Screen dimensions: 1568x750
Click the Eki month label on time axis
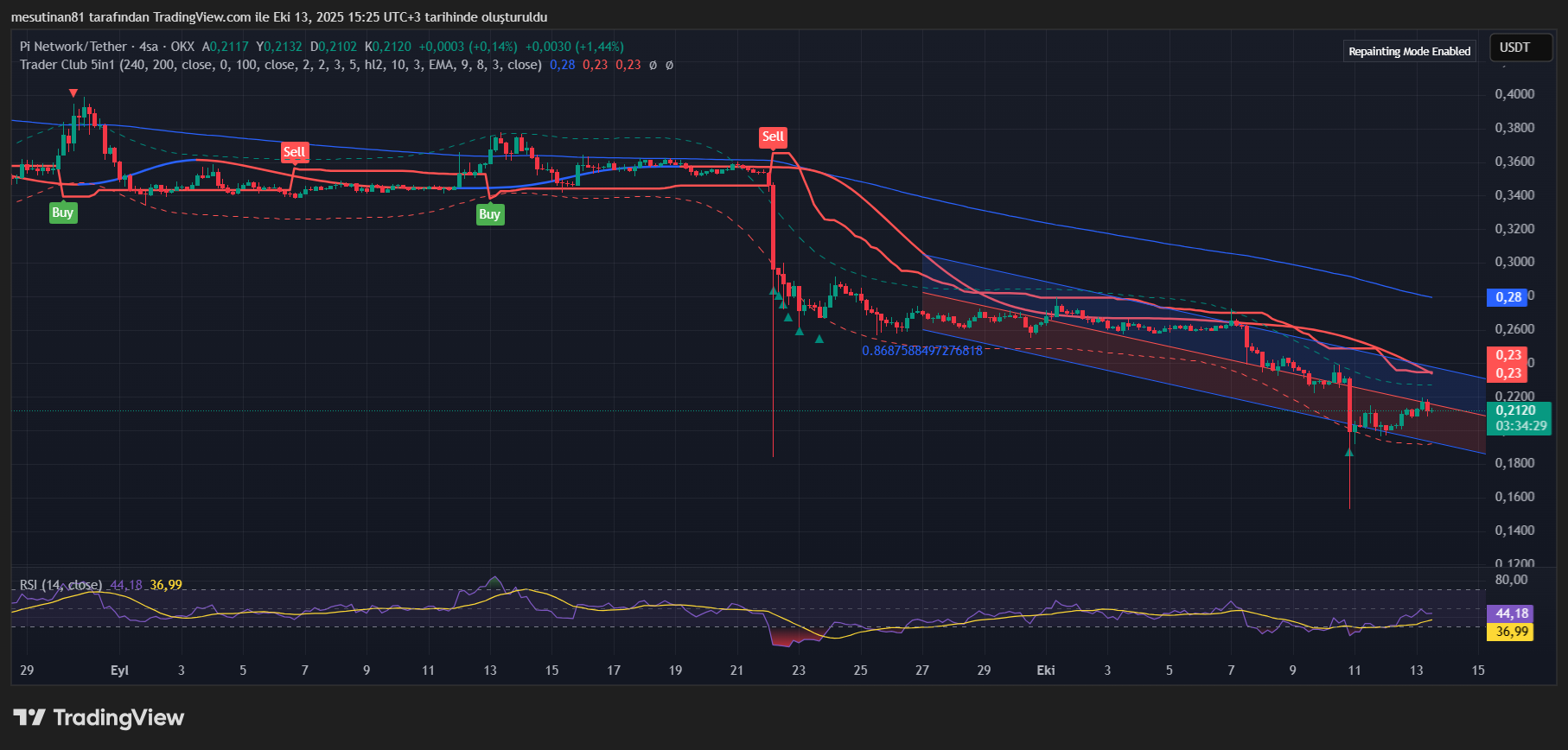click(1046, 671)
